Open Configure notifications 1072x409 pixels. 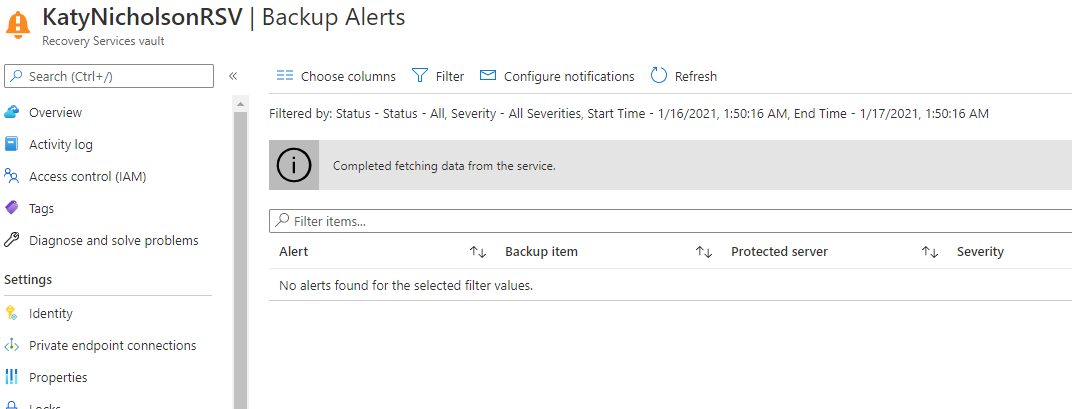(x=557, y=76)
